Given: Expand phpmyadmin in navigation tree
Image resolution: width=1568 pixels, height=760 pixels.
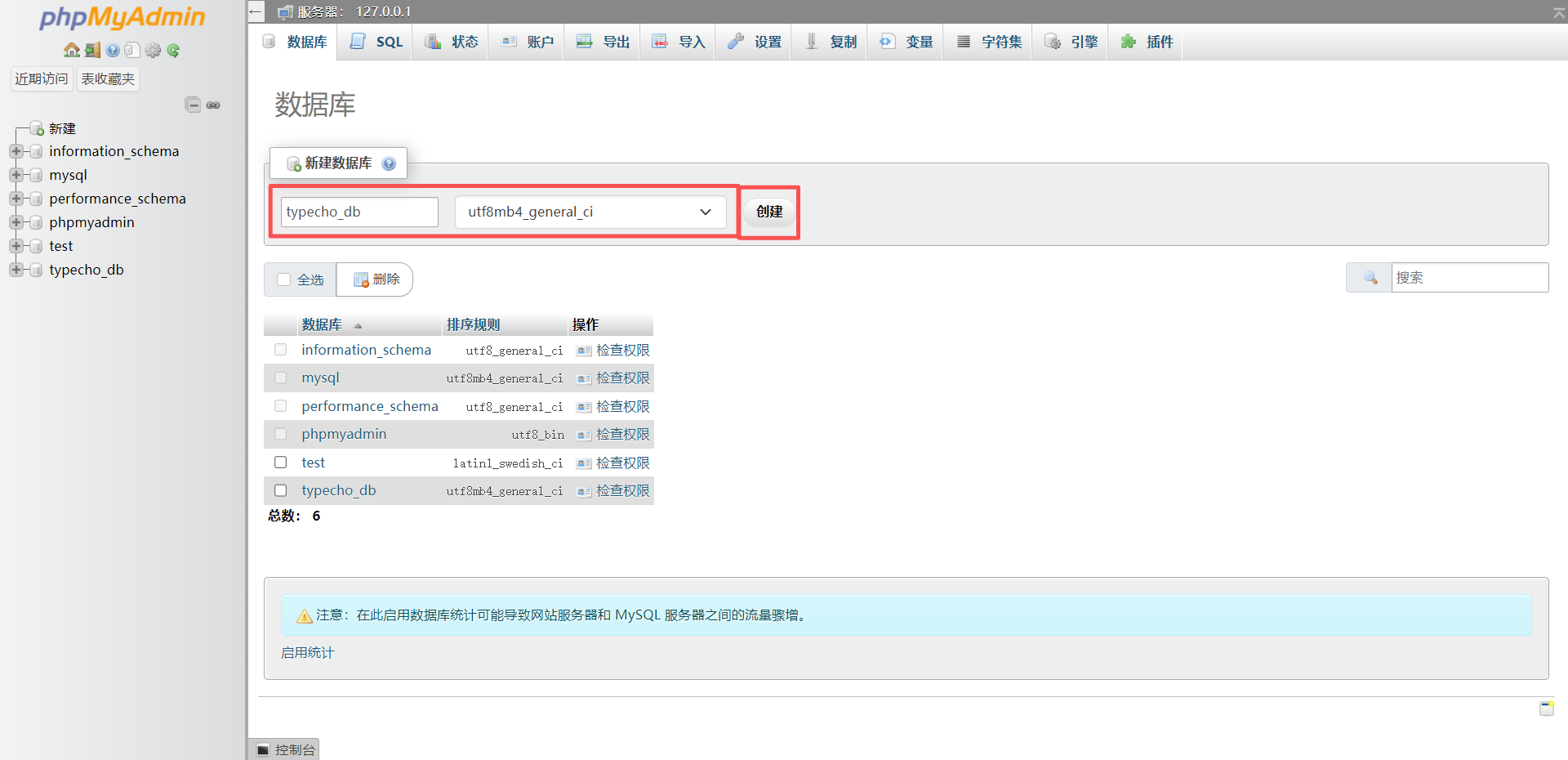Looking at the screenshot, I should [x=16, y=222].
